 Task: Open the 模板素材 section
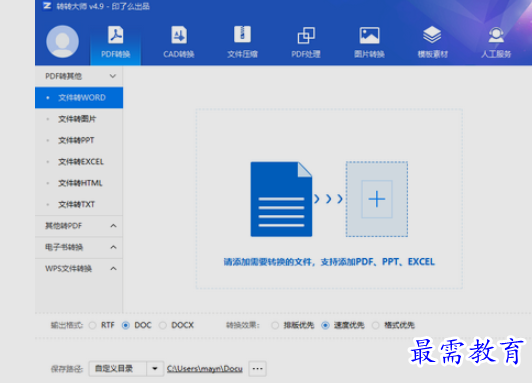click(433, 42)
